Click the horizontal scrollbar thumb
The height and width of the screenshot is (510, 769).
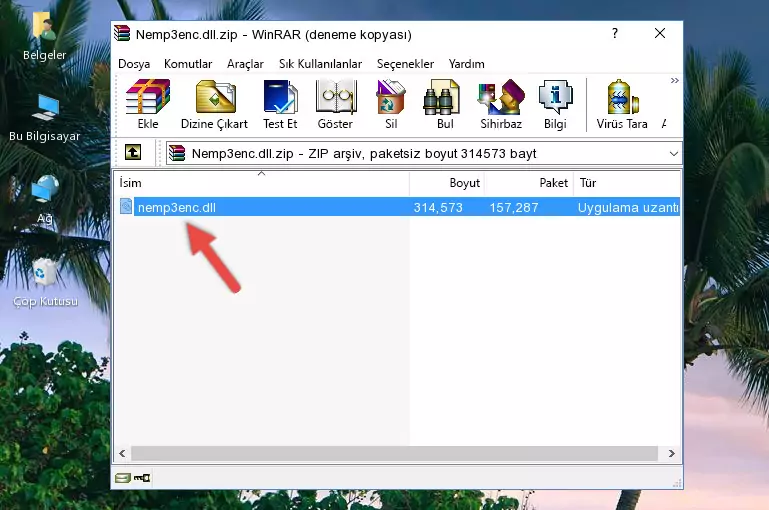click(394, 454)
